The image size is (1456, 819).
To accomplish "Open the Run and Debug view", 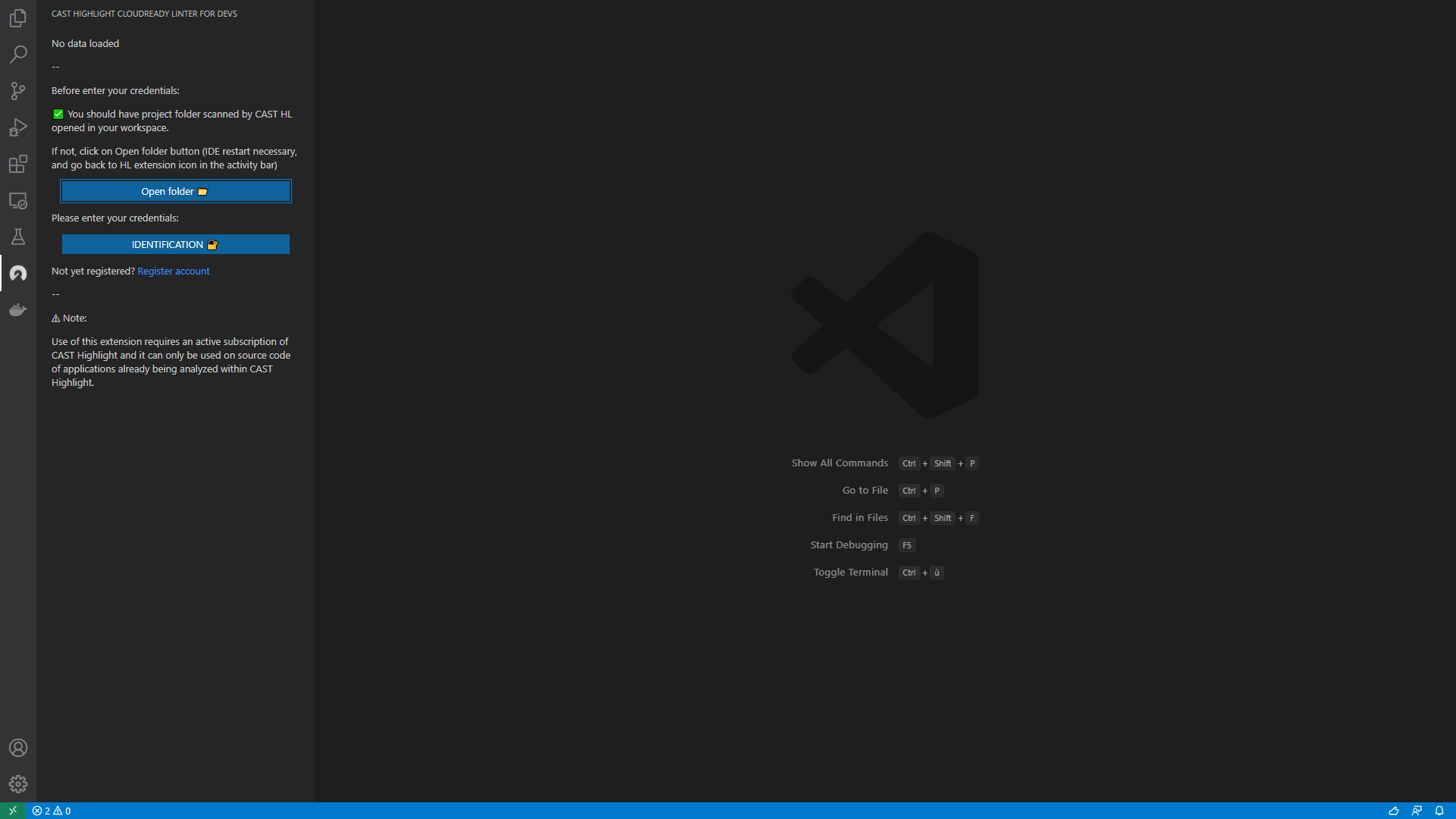I will click(x=18, y=127).
